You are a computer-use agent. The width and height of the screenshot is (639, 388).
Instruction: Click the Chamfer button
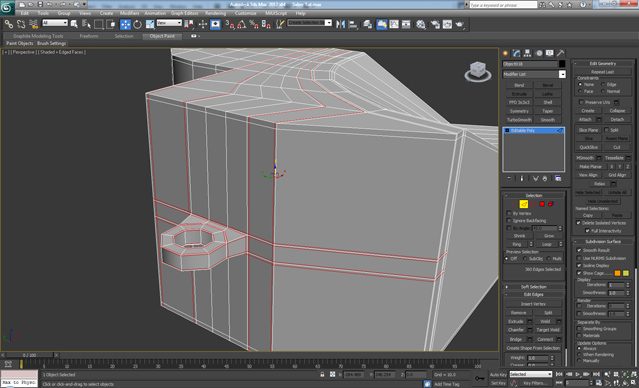[x=516, y=330]
